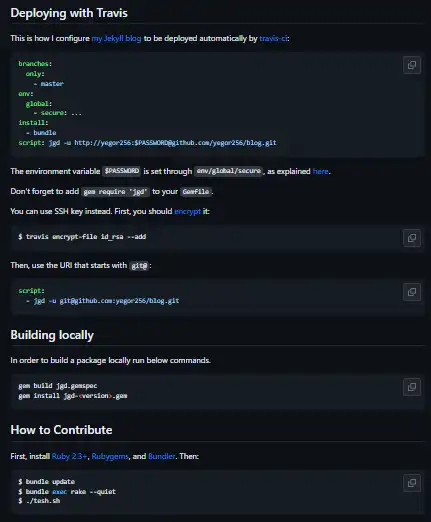Image resolution: width=431 pixels, height=522 pixels.
Task: Copy the Travis YAML configuration code block
Action: pyautogui.click(x=412, y=65)
